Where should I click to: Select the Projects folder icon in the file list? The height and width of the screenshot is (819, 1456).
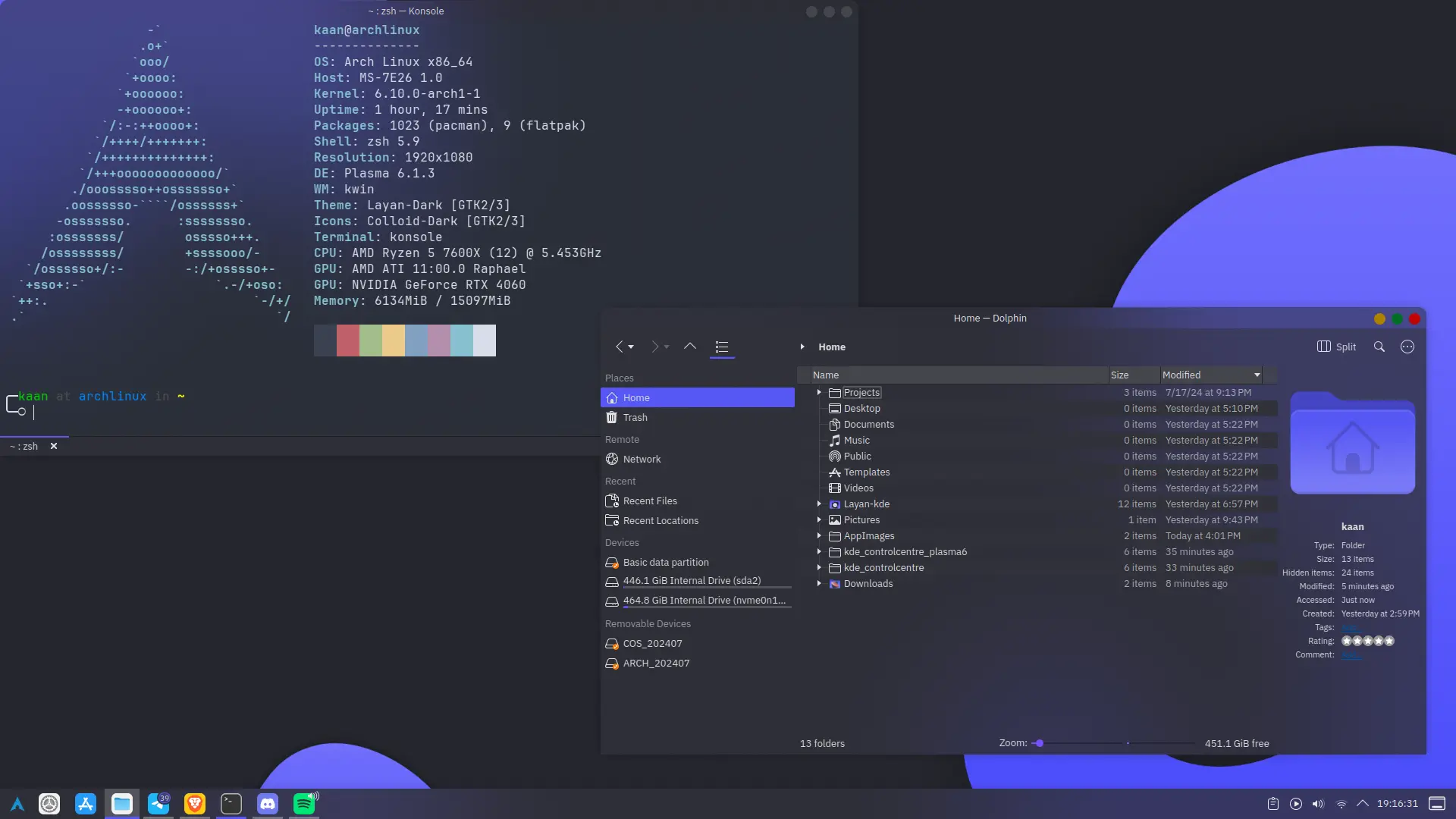click(x=835, y=392)
